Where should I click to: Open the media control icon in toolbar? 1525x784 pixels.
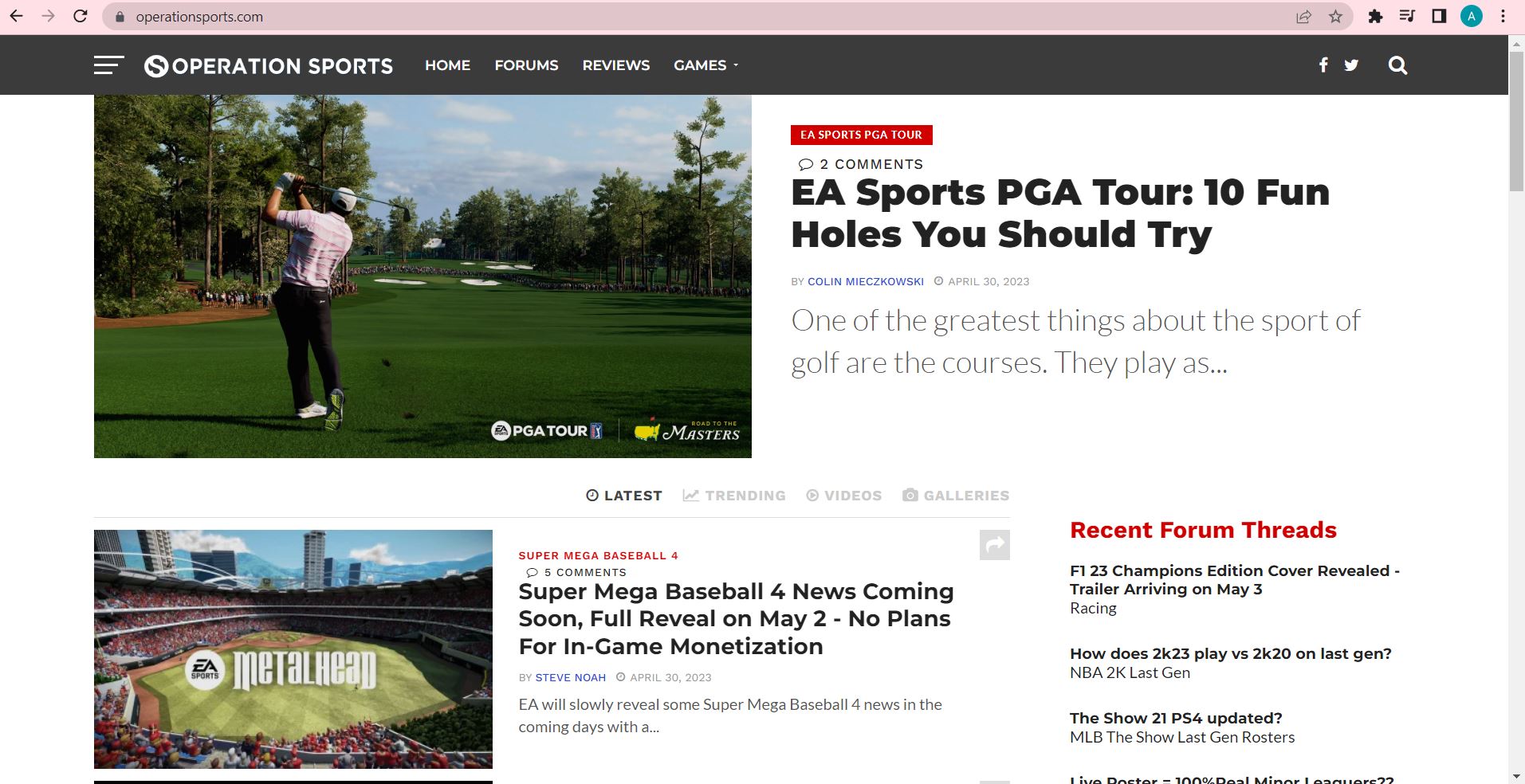coord(1407,16)
